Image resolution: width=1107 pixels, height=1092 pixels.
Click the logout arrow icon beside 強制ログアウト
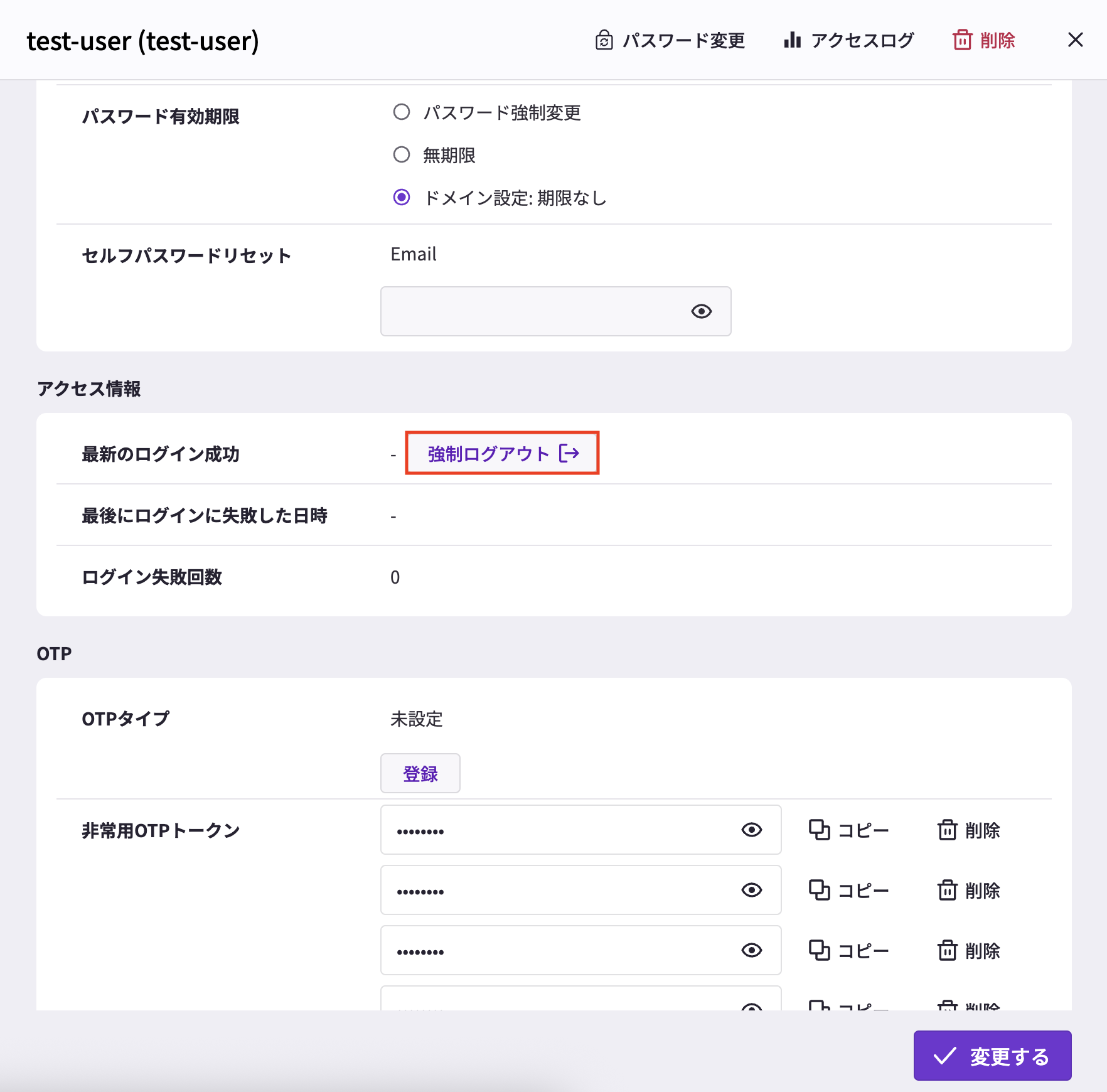569,453
